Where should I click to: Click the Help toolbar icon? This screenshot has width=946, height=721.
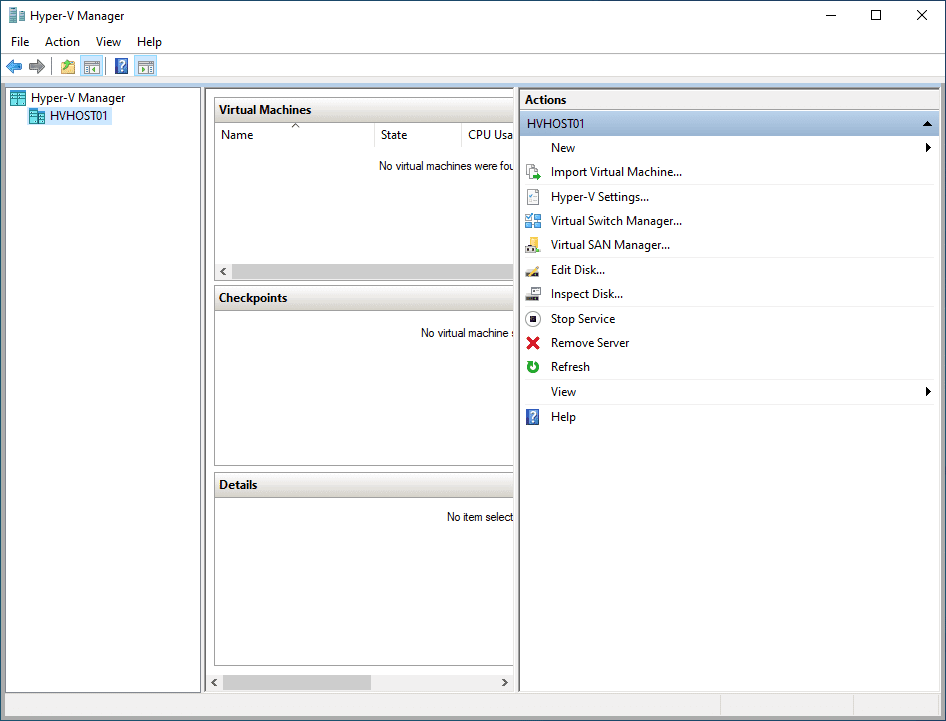121,66
